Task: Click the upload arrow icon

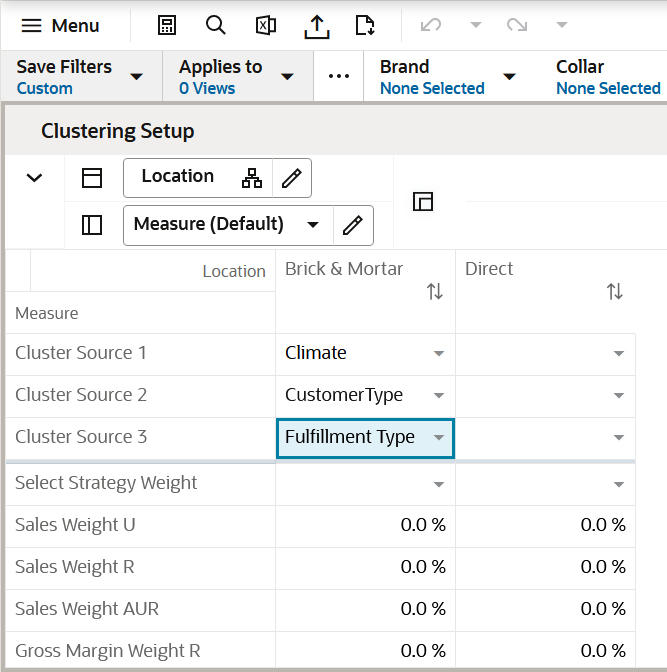Action: click(316, 25)
